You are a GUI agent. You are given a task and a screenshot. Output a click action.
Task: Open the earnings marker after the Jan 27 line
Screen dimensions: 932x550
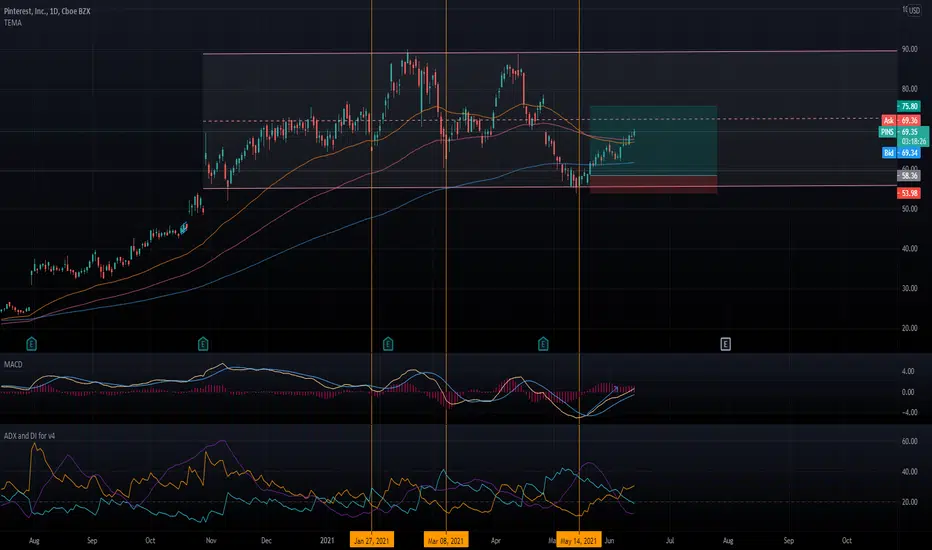388,344
